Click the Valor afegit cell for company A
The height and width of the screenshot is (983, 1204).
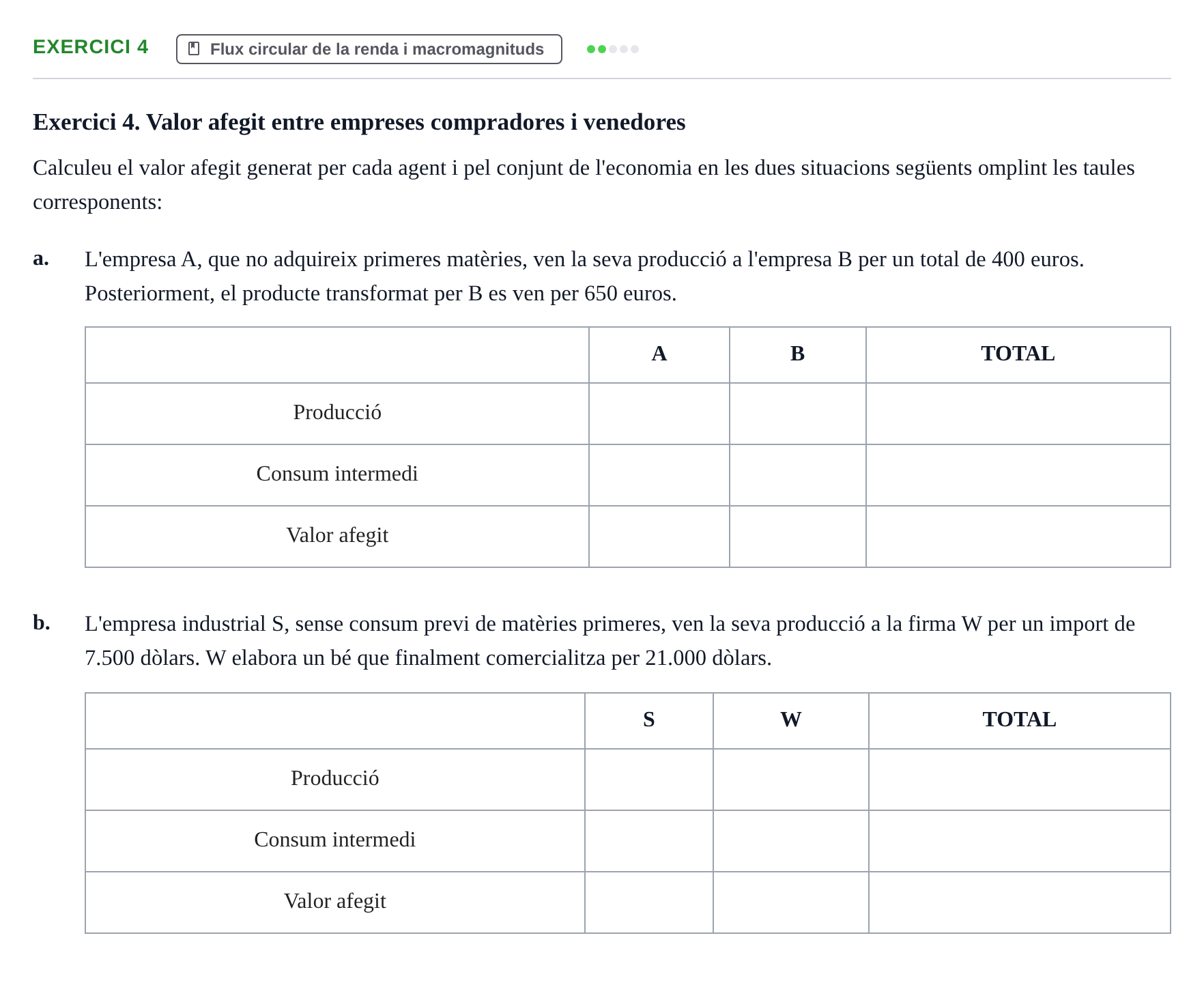[659, 537]
